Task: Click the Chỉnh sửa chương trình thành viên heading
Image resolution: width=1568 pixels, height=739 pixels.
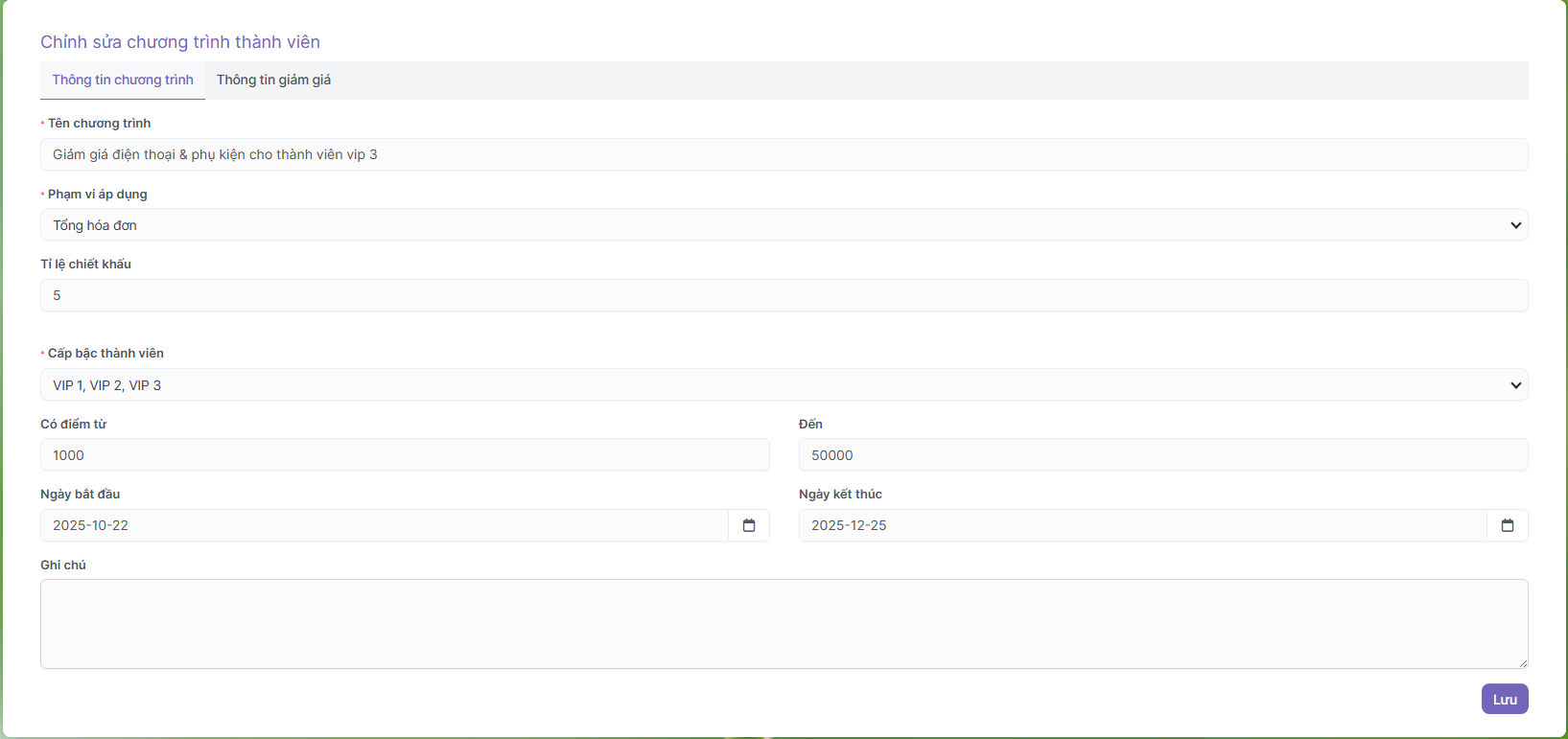Action: 180,42
